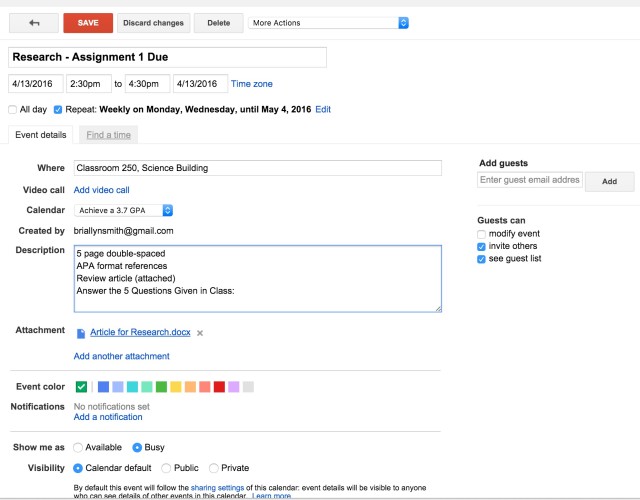The height and width of the screenshot is (500, 640).
Task: Open the Add a notification link
Action: pos(108,417)
